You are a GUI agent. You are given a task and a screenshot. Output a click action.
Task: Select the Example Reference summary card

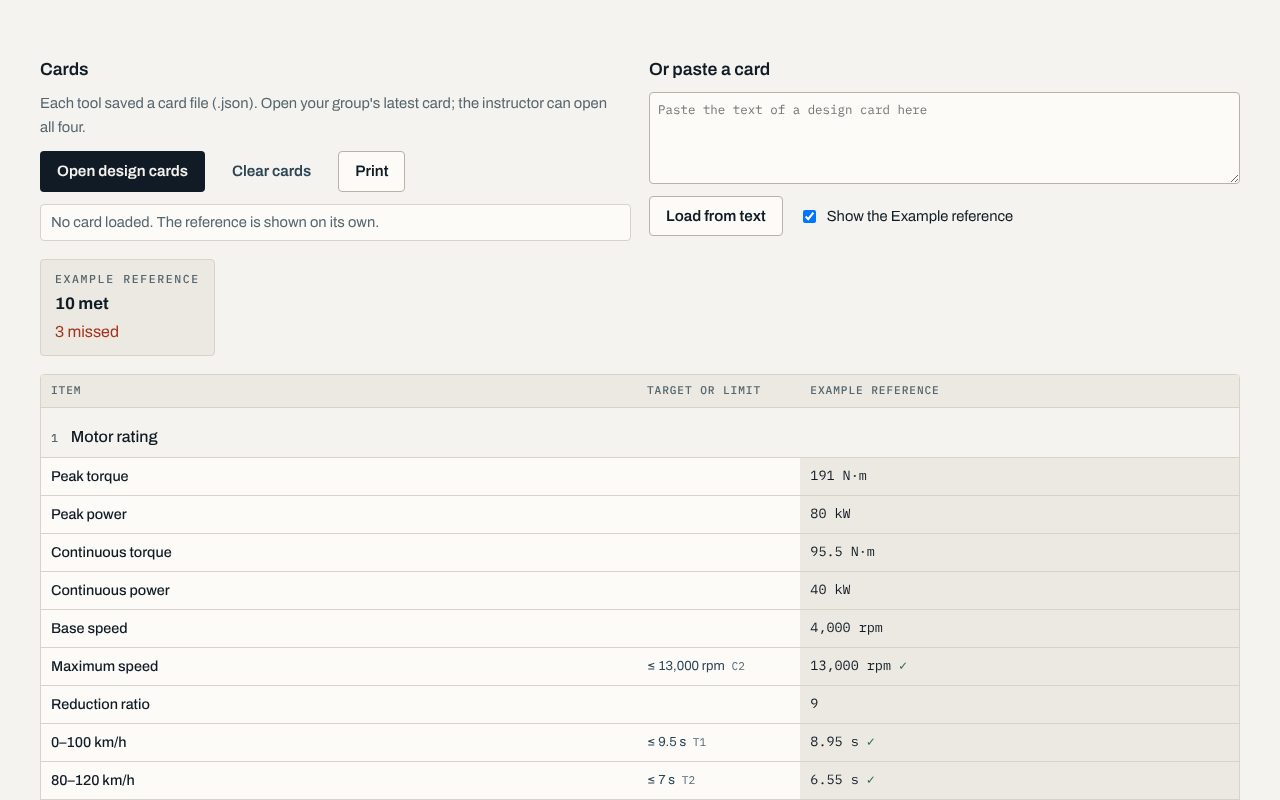[127, 307]
